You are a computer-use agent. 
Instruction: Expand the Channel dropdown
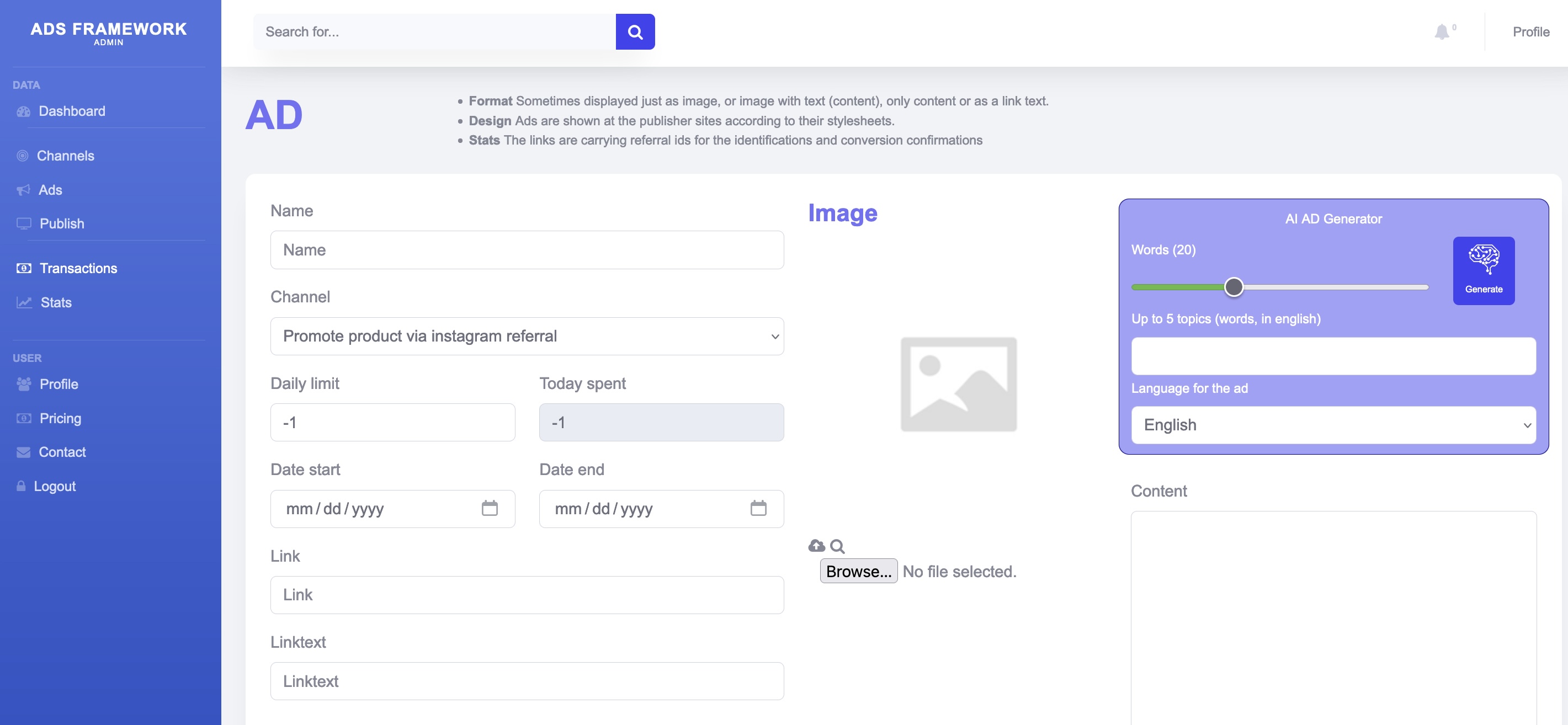tap(527, 336)
